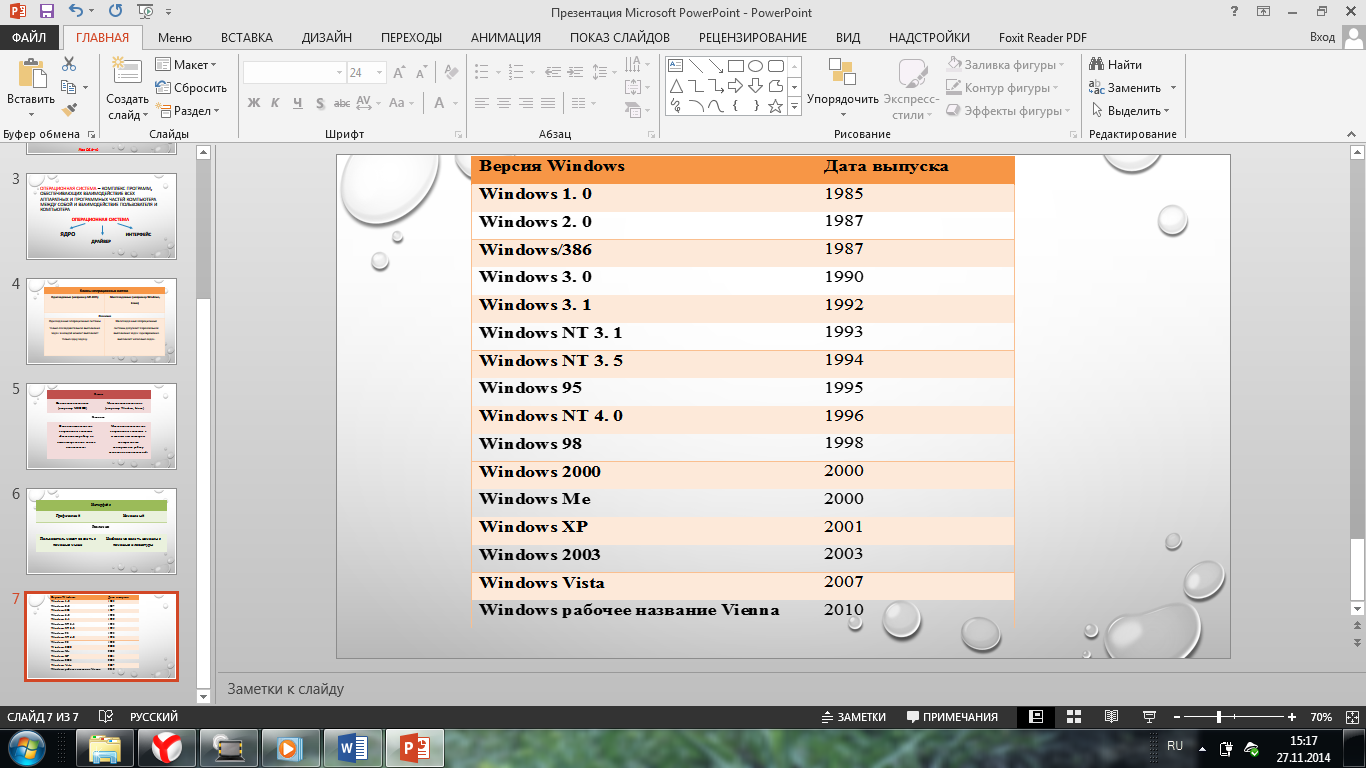Select the text box shape in the gallery

point(676,66)
